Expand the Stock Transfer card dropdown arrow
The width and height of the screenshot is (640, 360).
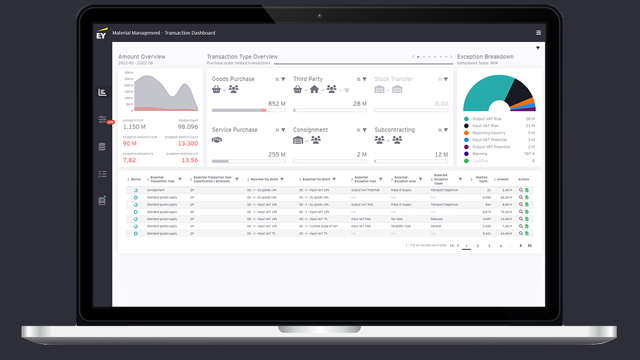point(446,79)
